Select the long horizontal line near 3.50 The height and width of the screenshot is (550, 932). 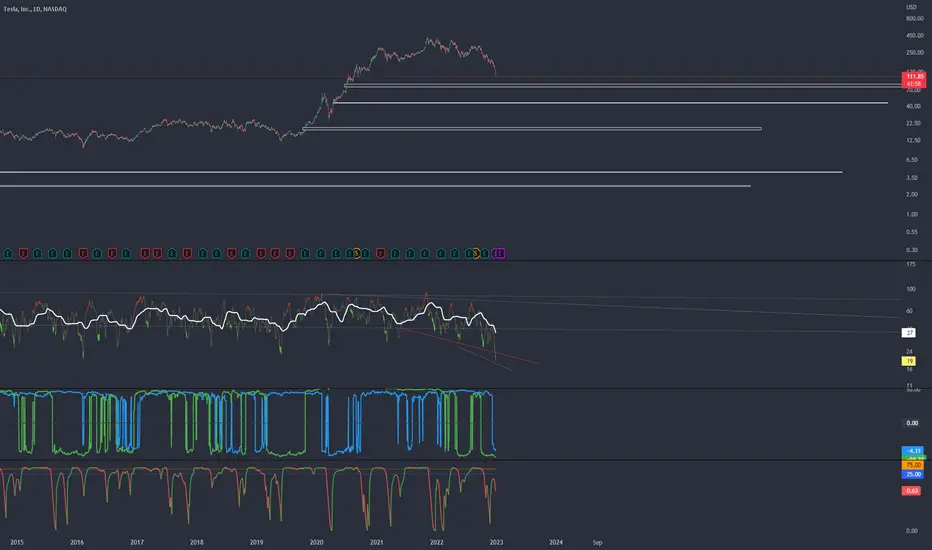click(421, 172)
